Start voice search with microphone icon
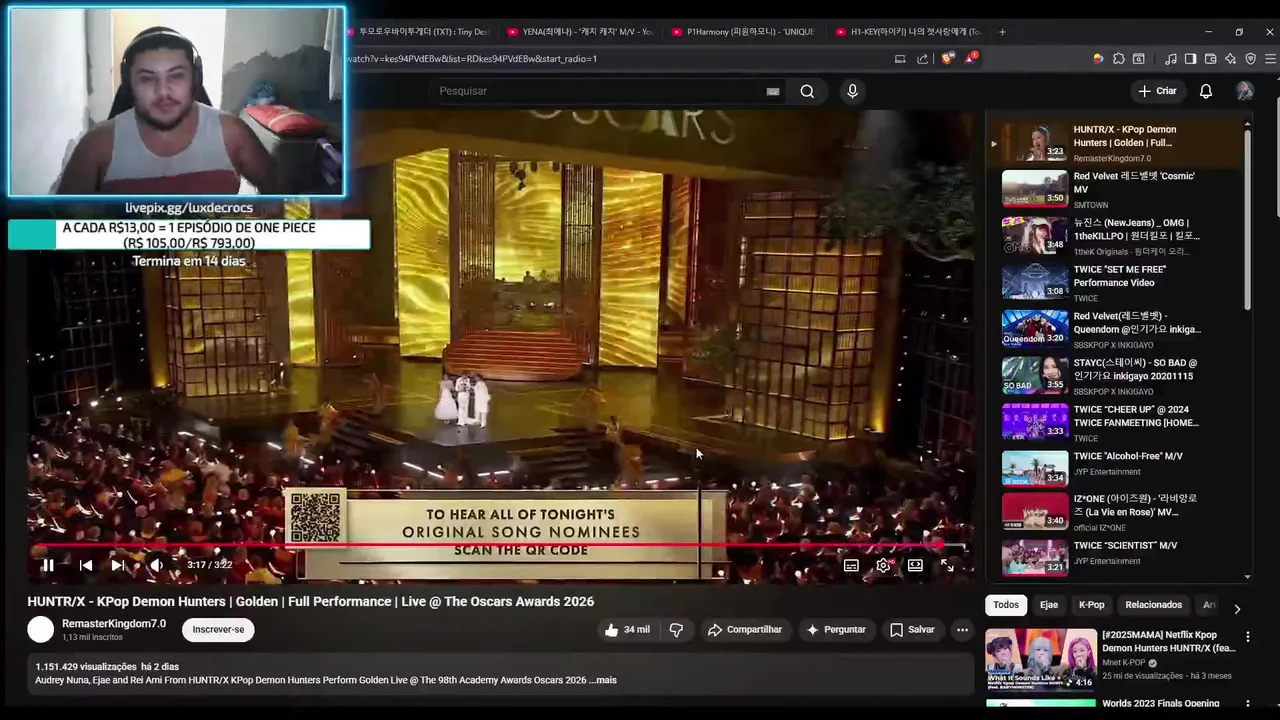Image resolution: width=1280 pixels, height=720 pixels. 852,91
